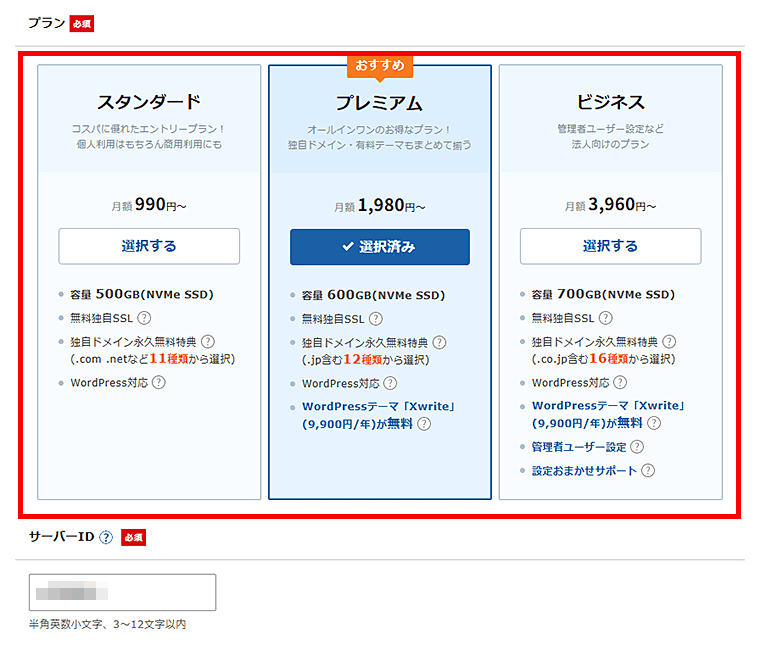Screen dimensions: 760x645
Task: Click help icon beside Standard plan's 独自ドメイン永久無料特典
Action: pos(208,342)
